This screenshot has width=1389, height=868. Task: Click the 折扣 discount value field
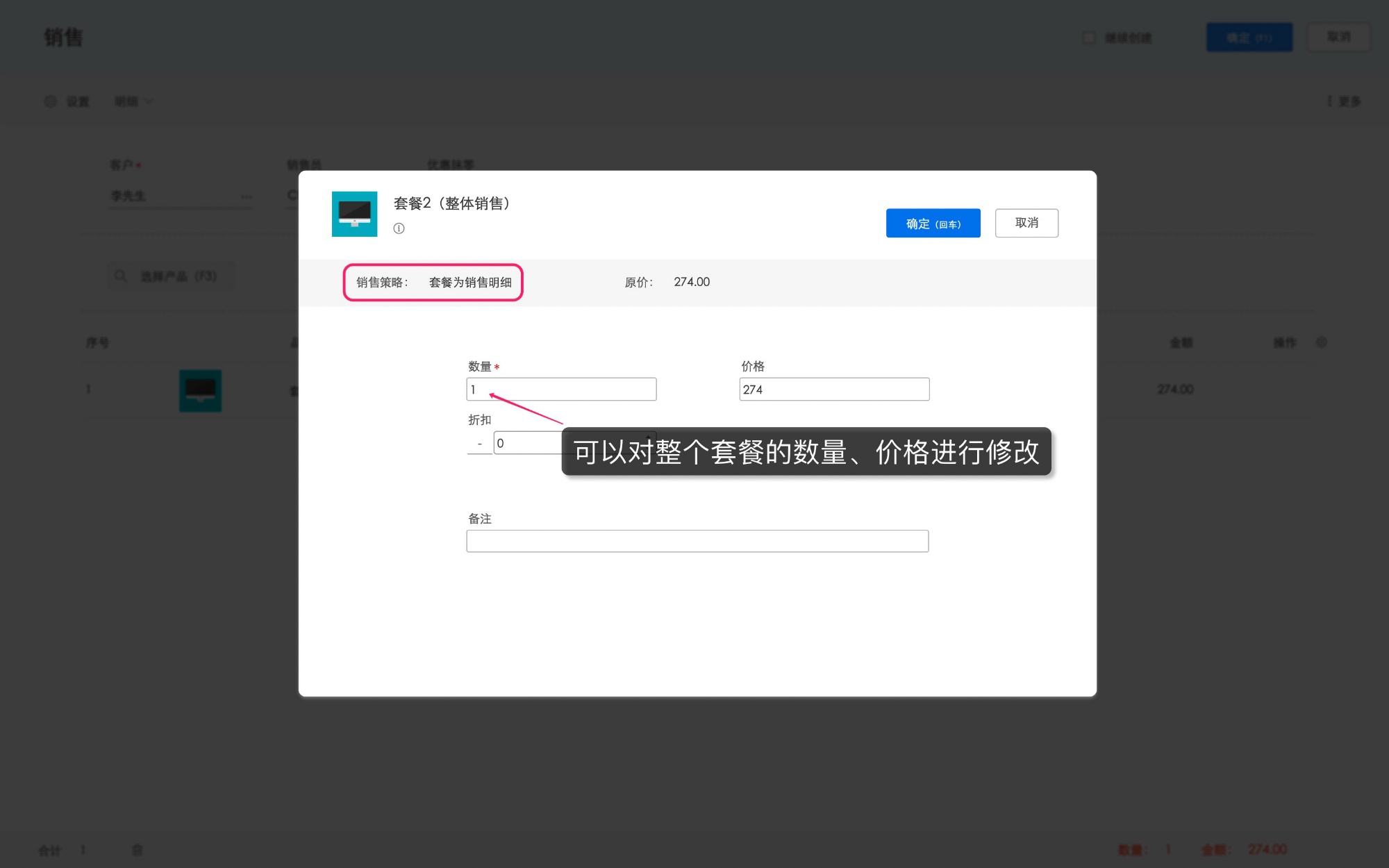point(528,443)
